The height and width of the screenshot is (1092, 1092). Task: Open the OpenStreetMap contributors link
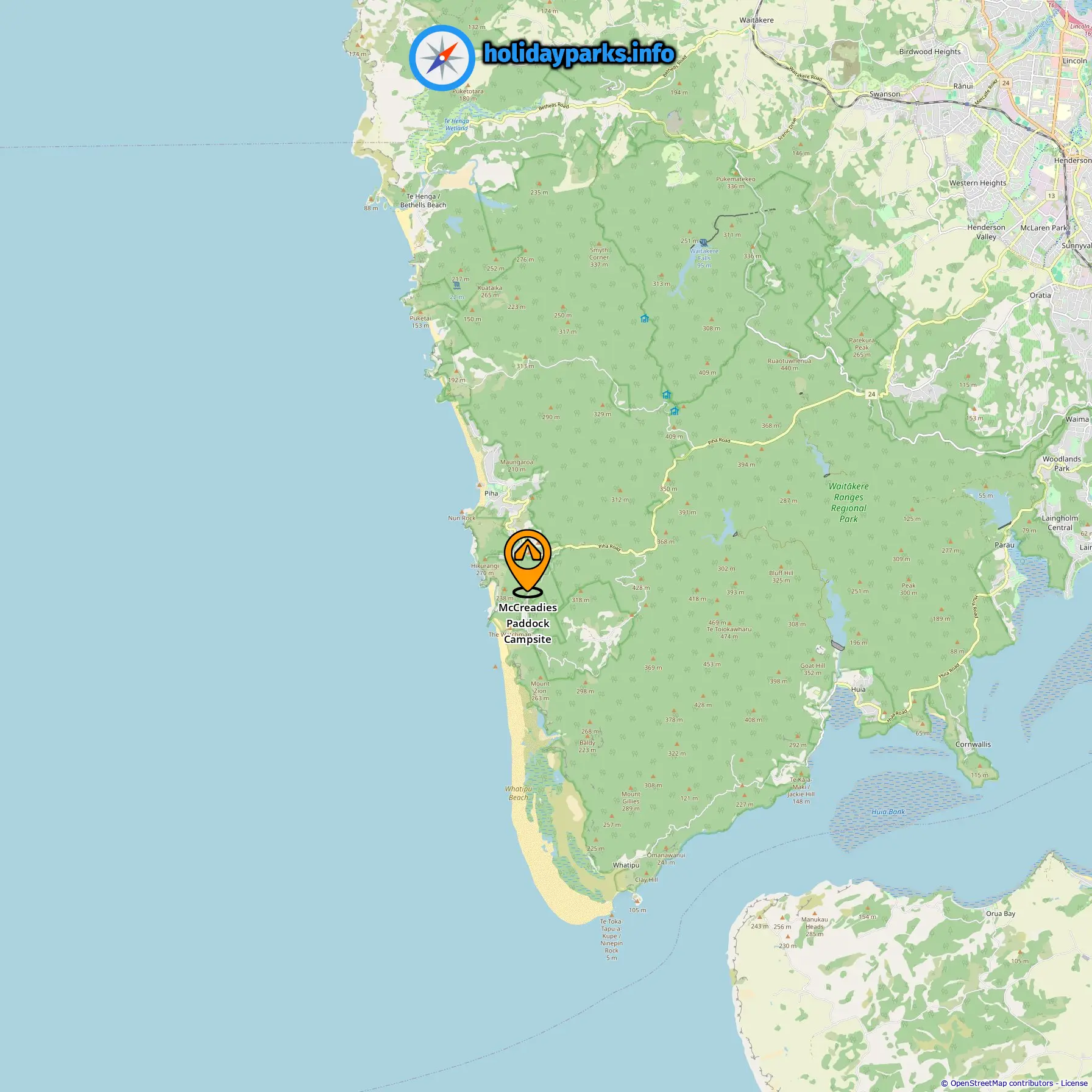pyautogui.click(x=1001, y=1083)
